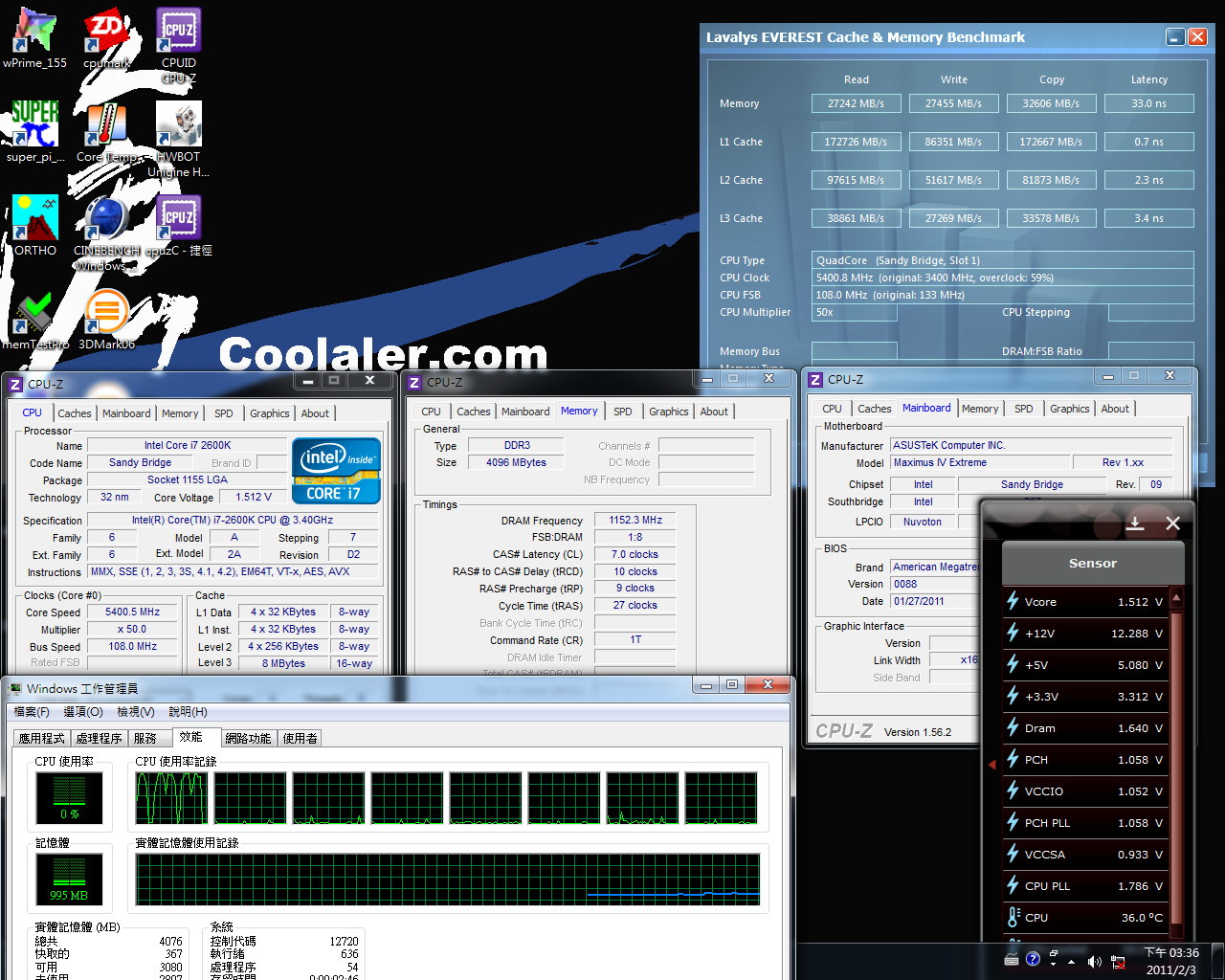Click the Dram lightning icon in Sensor
Image resolution: width=1225 pixels, height=980 pixels.
pos(1013,727)
